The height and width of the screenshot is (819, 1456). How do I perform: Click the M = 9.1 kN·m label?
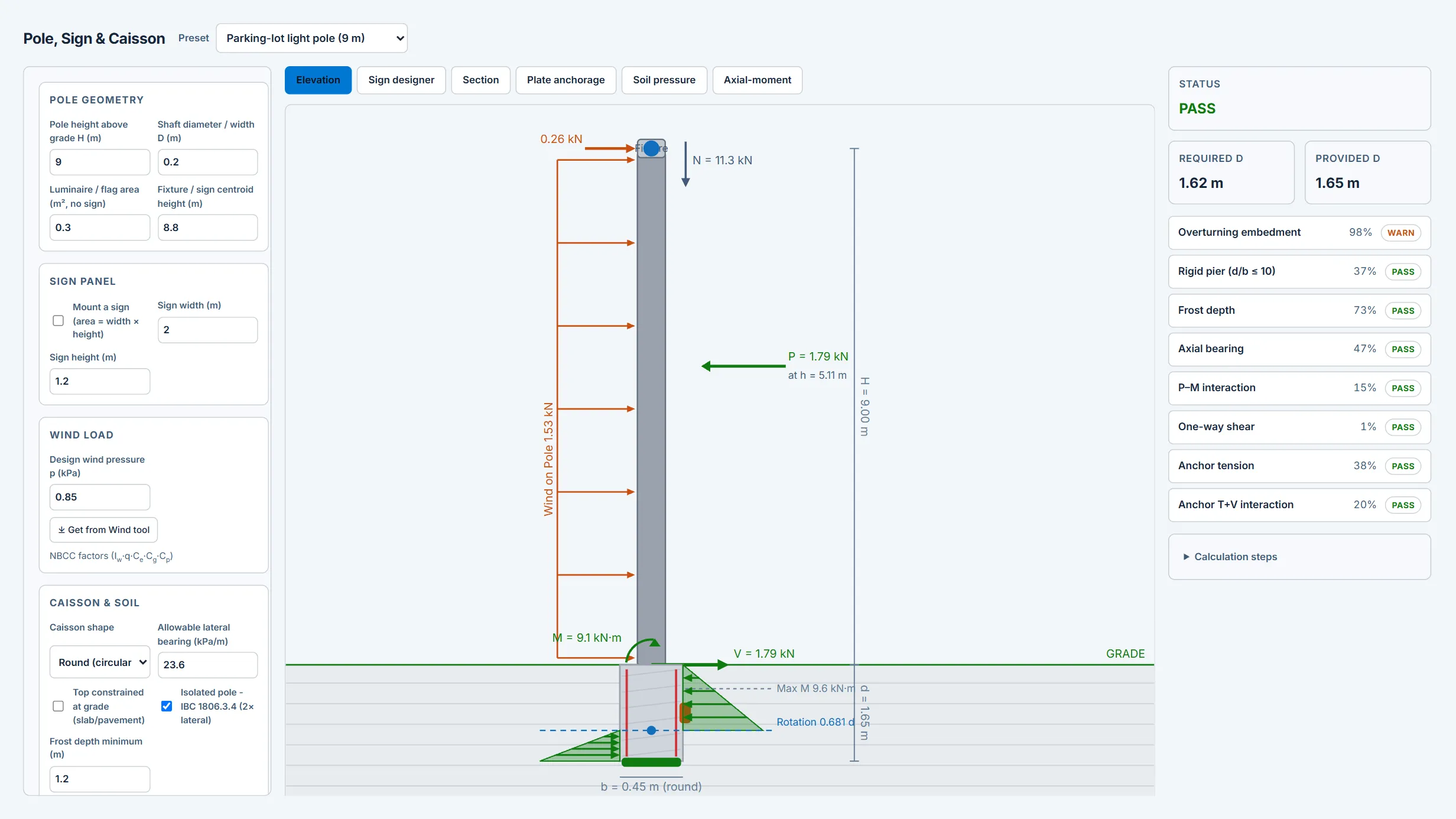(x=587, y=638)
